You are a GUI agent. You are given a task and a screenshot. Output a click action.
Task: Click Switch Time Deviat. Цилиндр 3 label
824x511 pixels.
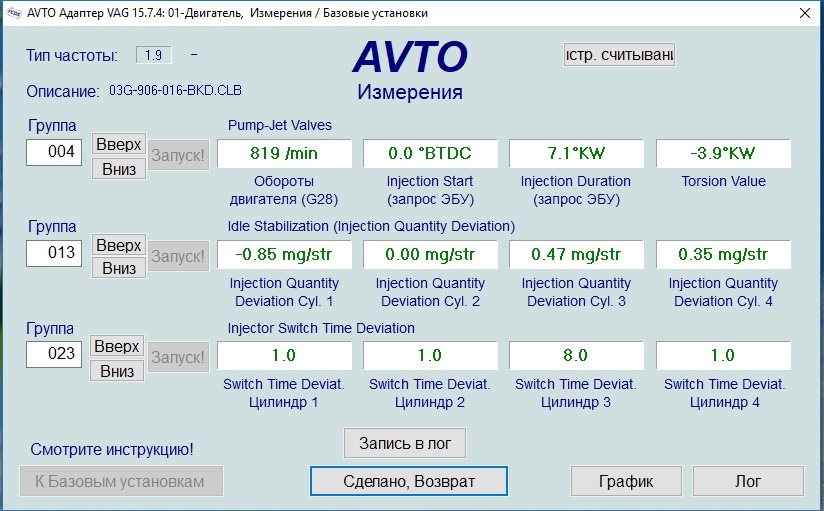[x=576, y=393]
